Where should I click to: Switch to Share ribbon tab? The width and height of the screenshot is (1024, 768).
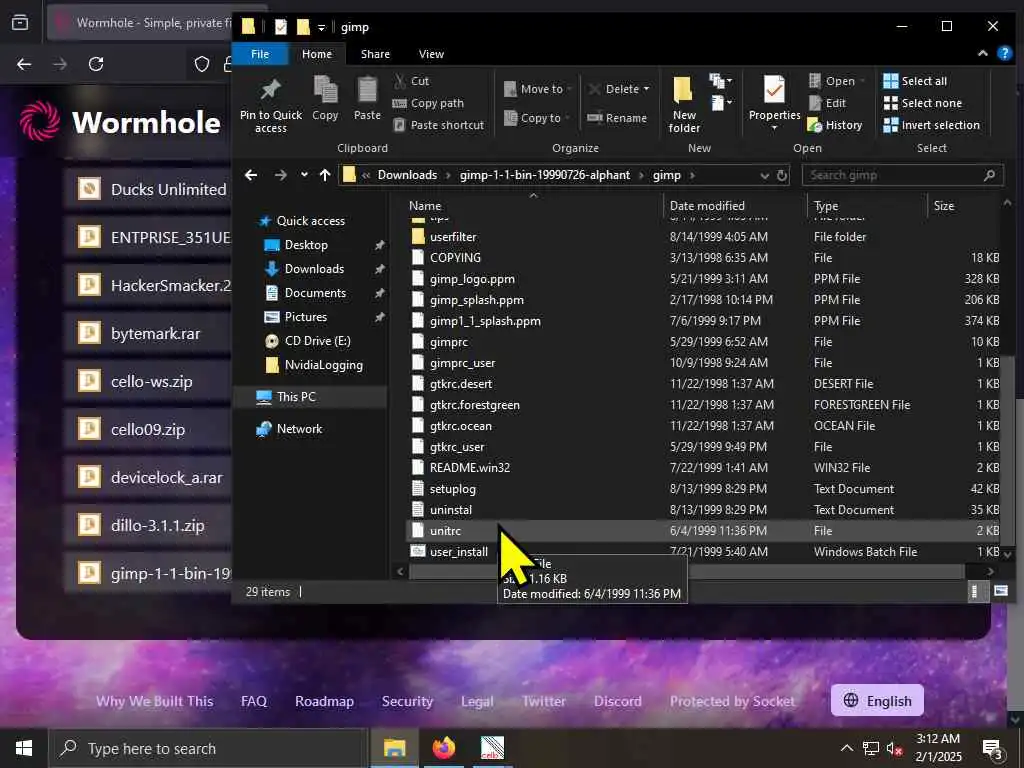[375, 54]
